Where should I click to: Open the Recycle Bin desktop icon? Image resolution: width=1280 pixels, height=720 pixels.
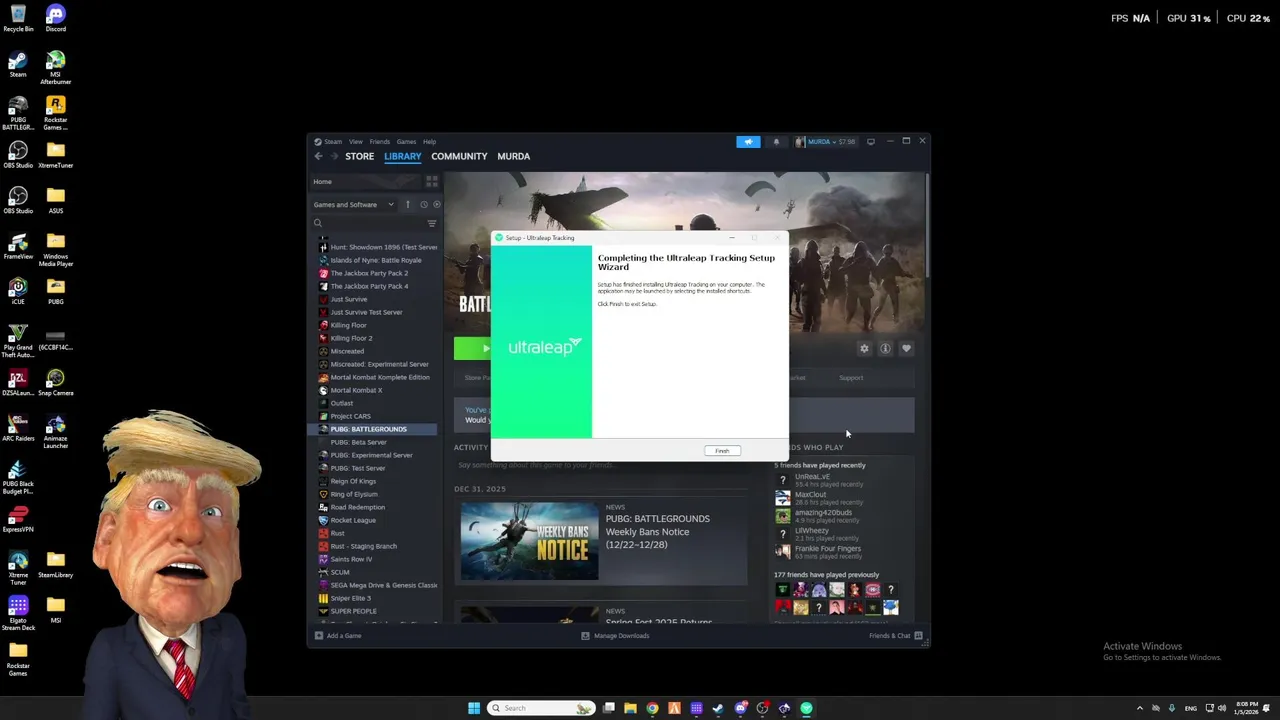pyautogui.click(x=18, y=18)
